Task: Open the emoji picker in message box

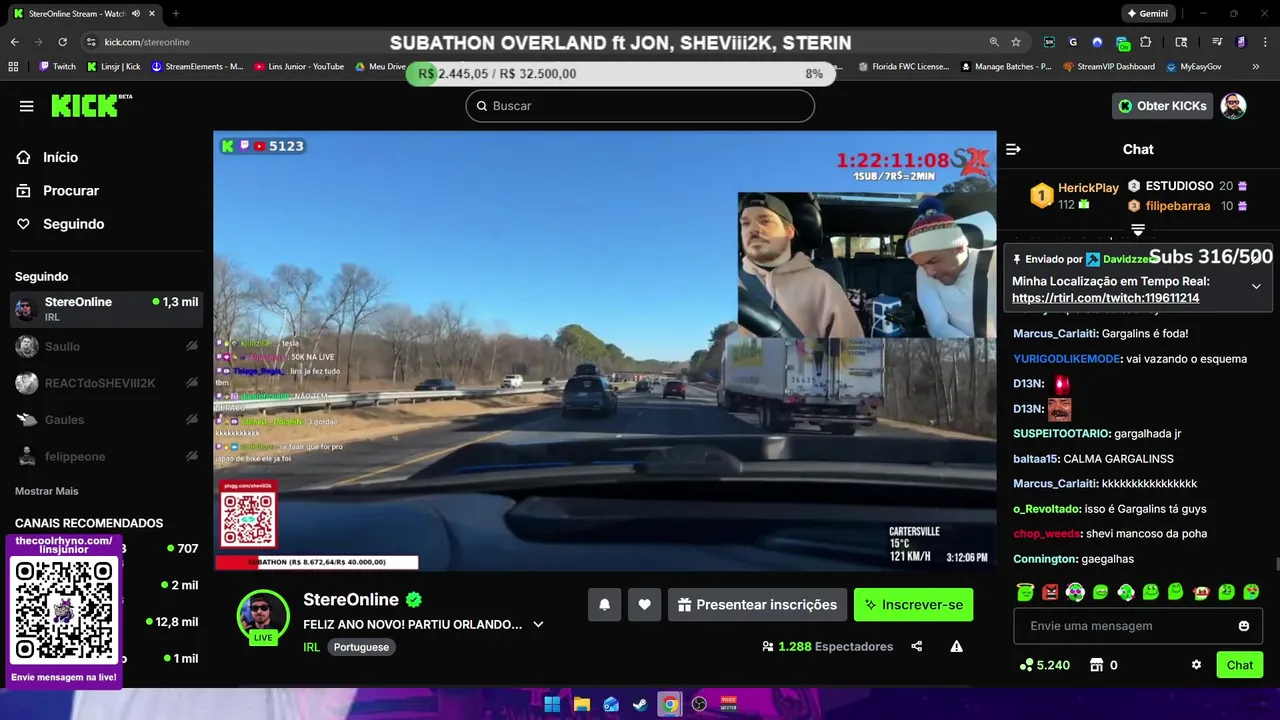Action: (x=1244, y=626)
